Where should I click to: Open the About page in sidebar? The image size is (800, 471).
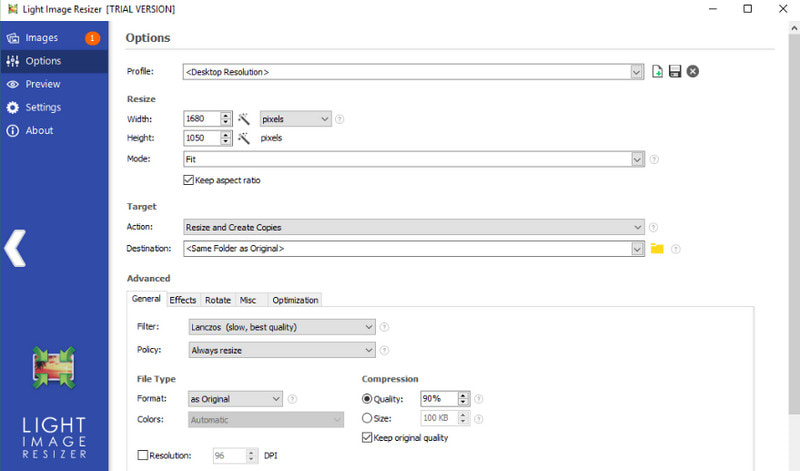pos(39,130)
